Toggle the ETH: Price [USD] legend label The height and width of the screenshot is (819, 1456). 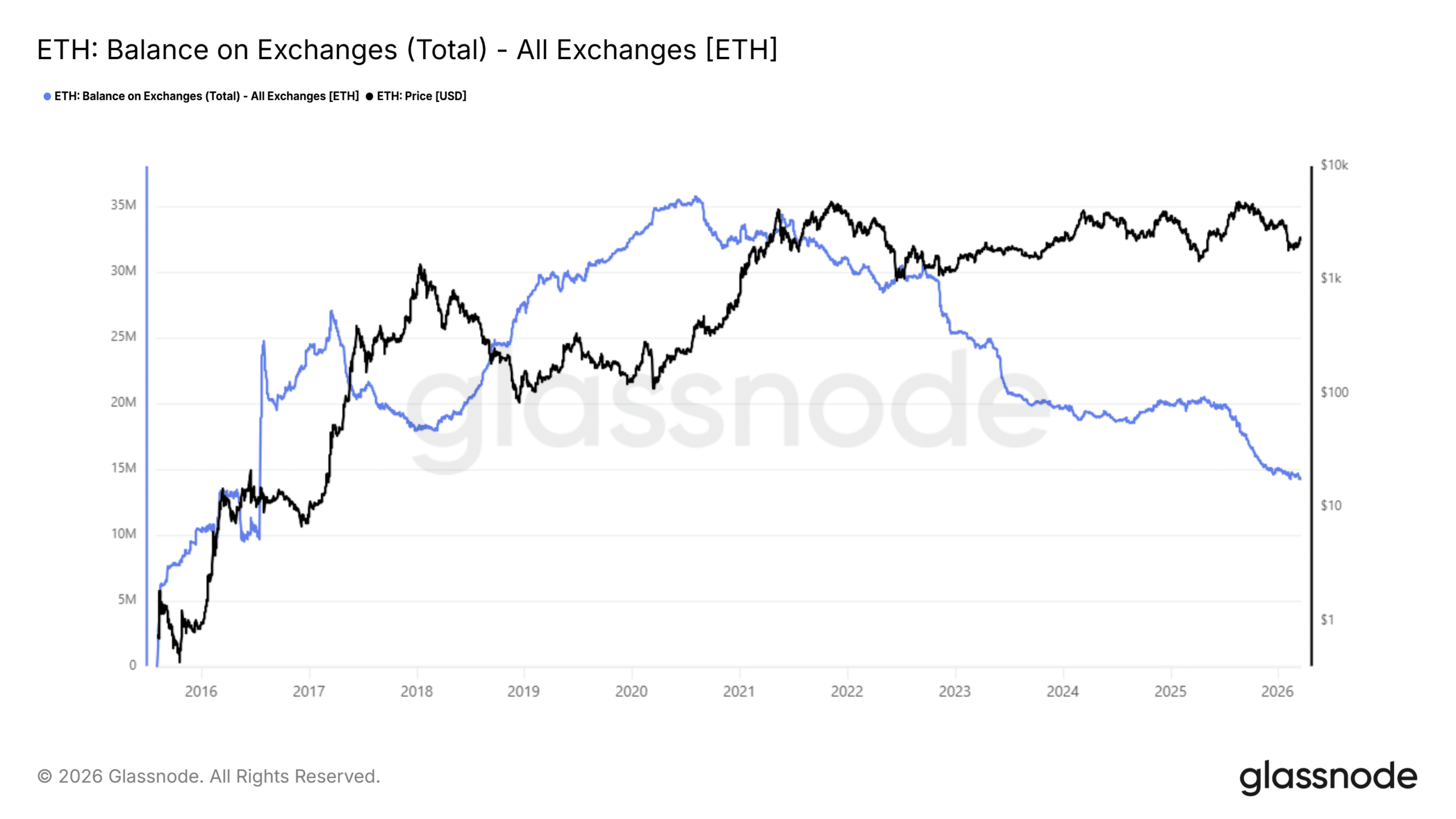(421, 96)
